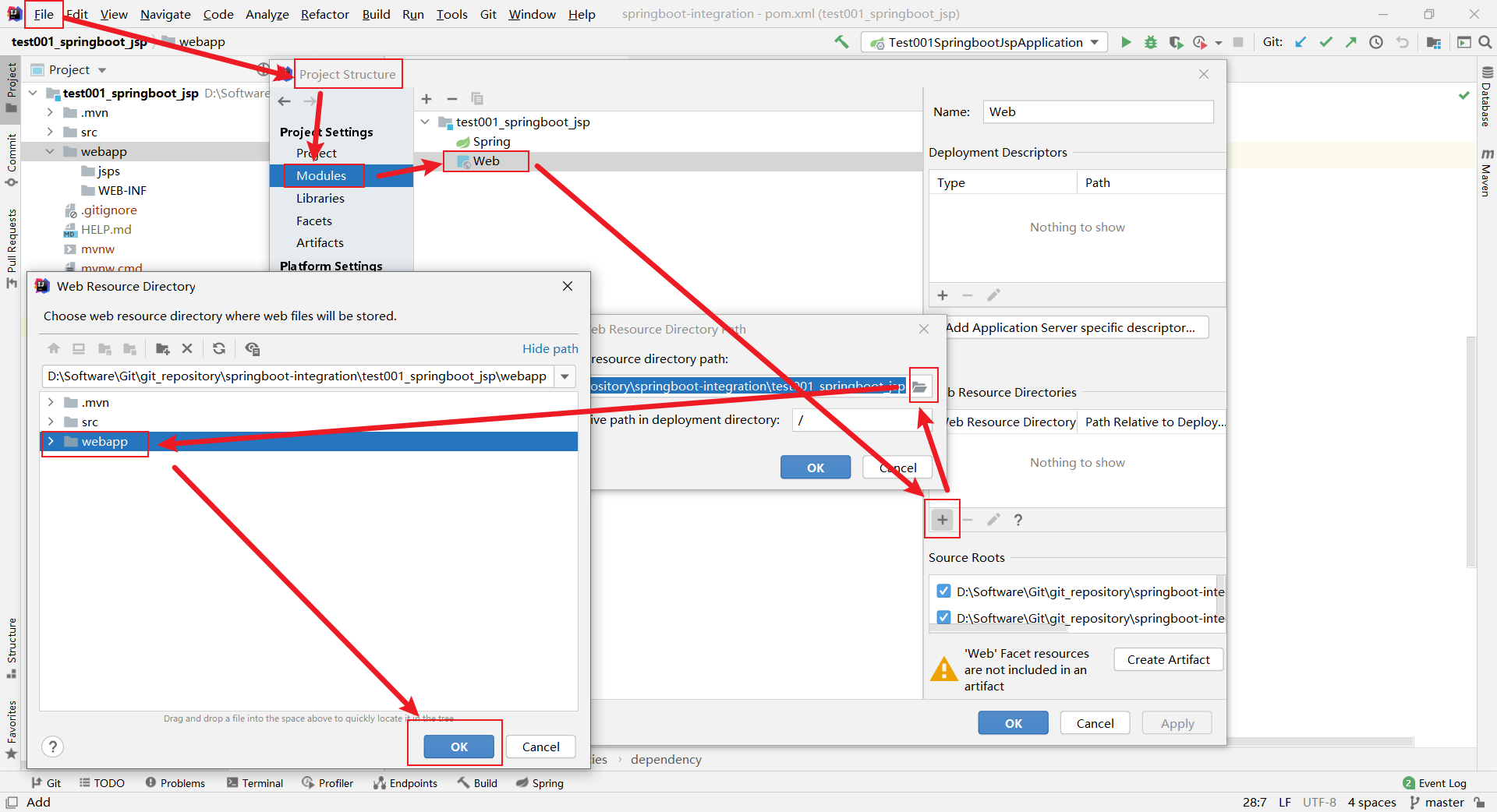Add deployment descriptor with plus icon
This screenshot has height=812, width=1497.
tap(943, 295)
